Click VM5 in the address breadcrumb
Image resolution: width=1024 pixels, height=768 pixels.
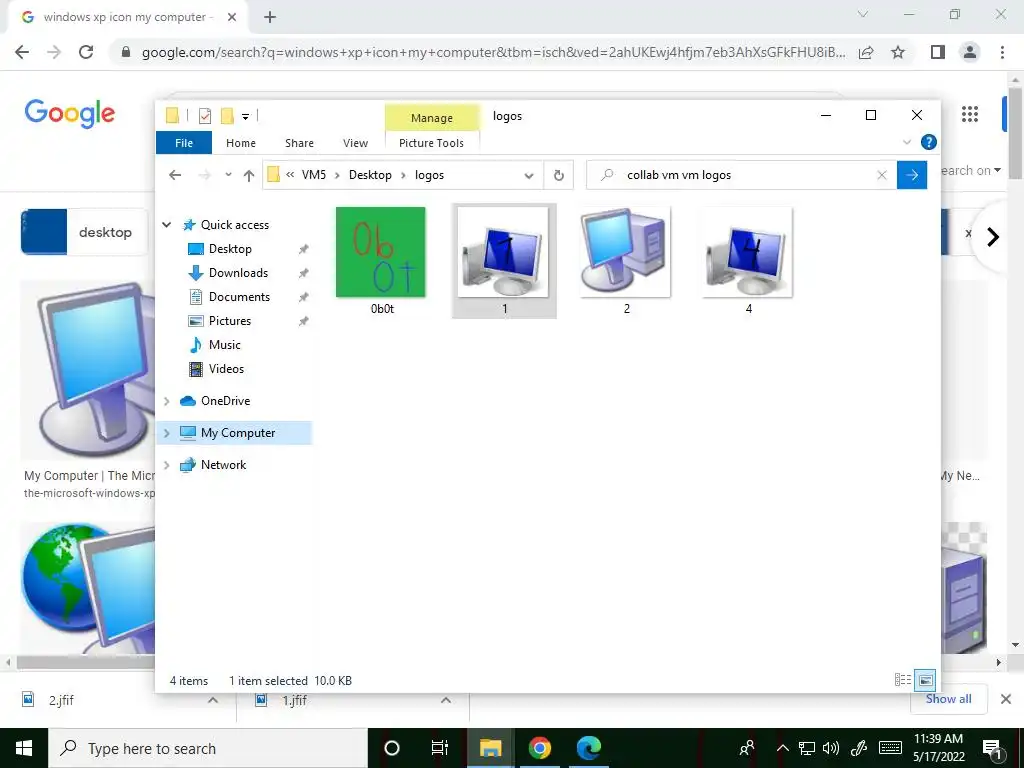(313, 175)
